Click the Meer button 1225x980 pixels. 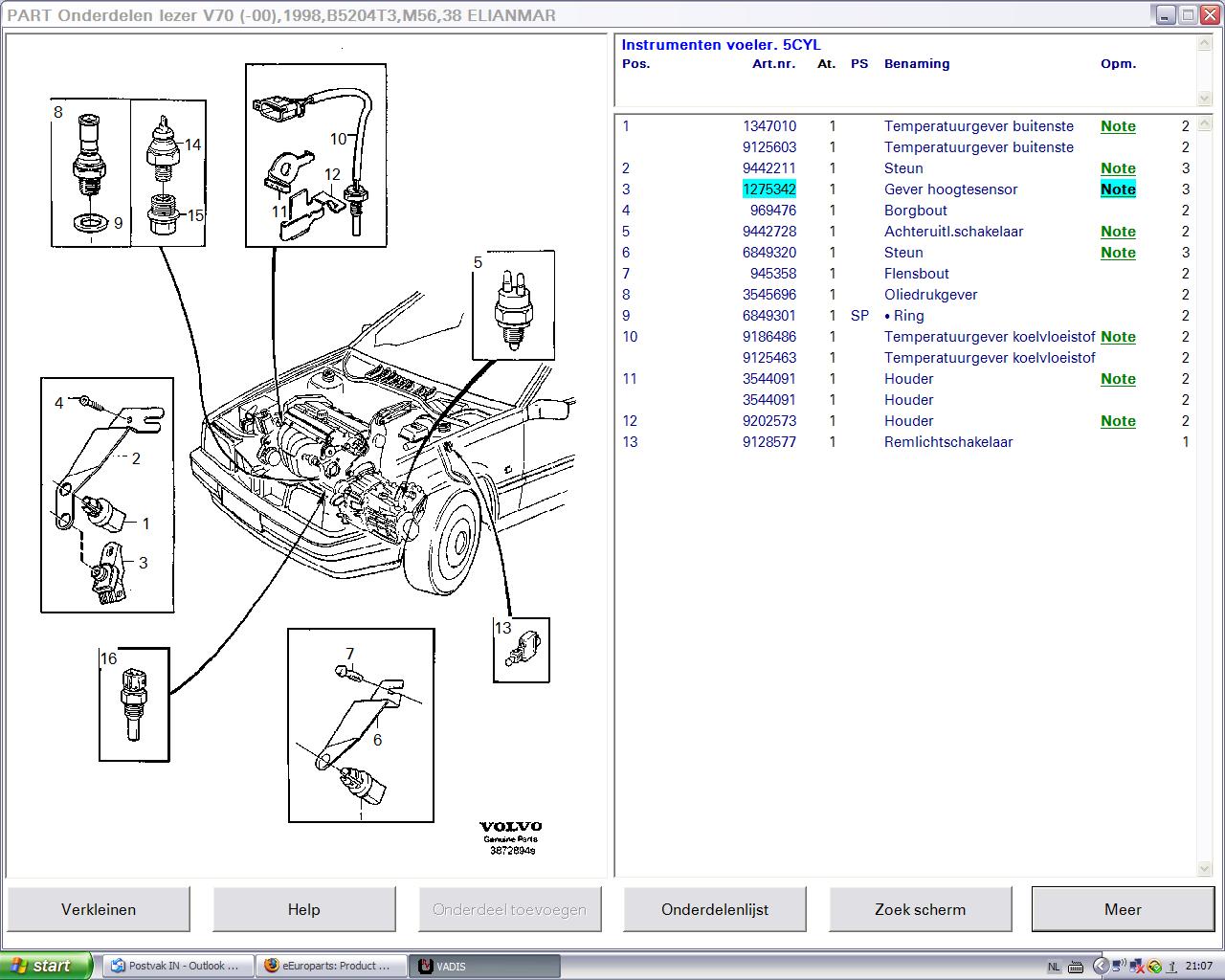[x=1123, y=909]
